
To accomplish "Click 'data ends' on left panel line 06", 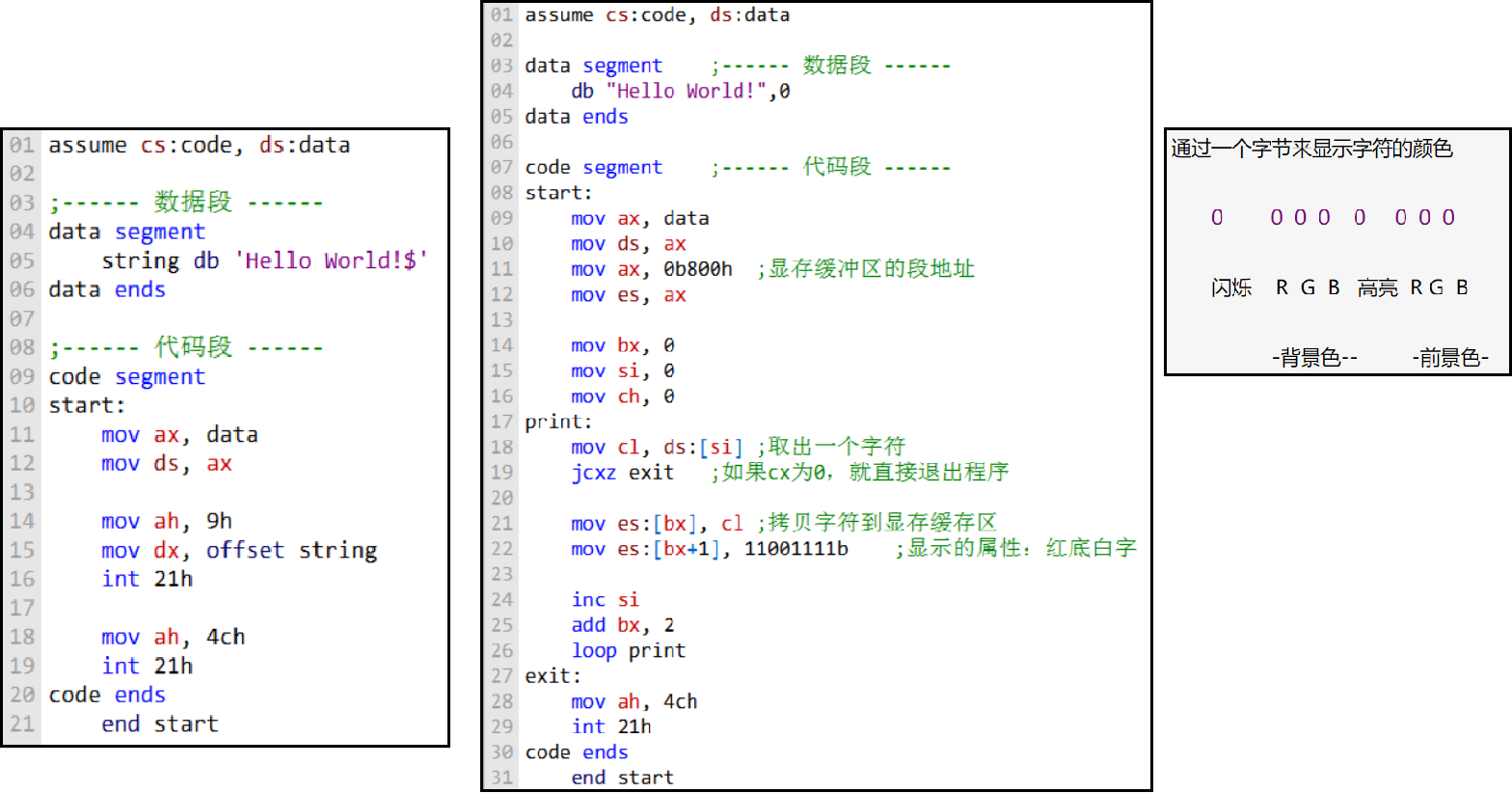I will coord(107,289).
